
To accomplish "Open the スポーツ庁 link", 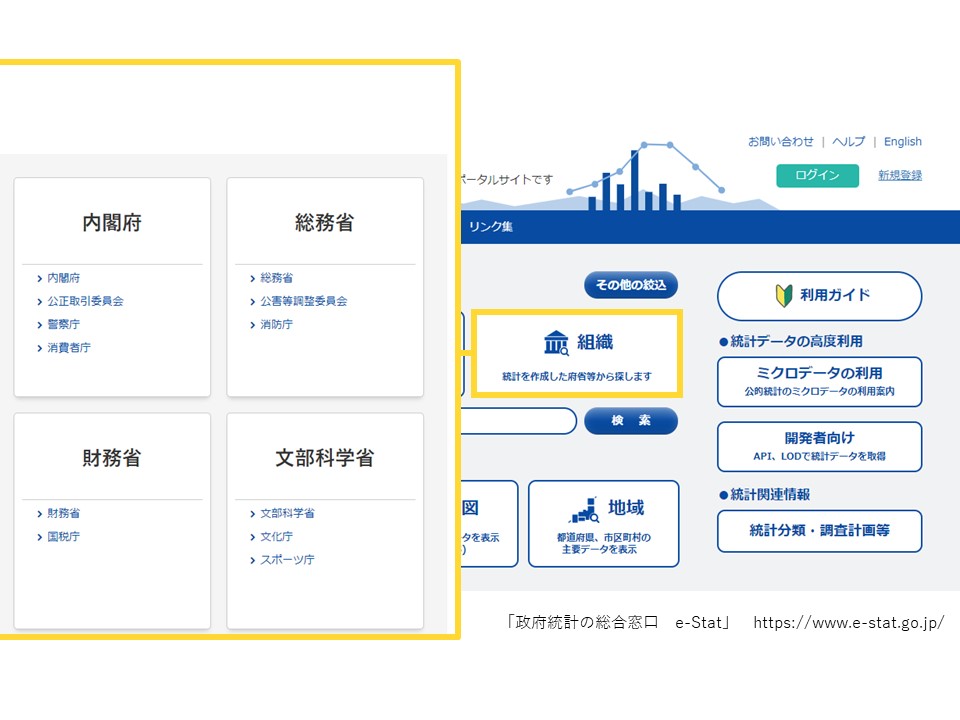I will pyautogui.click(x=287, y=560).
